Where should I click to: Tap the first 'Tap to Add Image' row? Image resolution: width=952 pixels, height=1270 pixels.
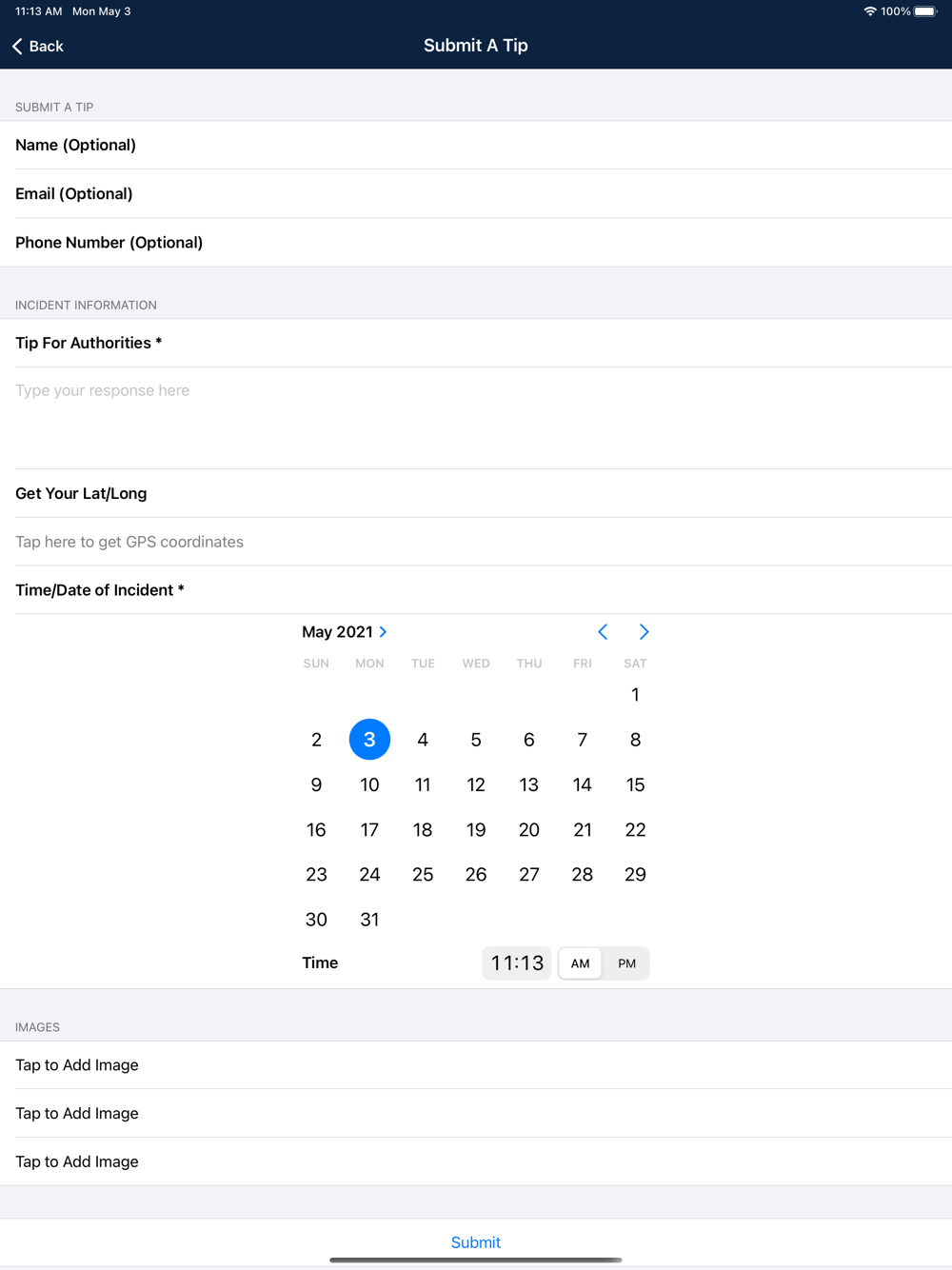click(x=476, y=1065)
